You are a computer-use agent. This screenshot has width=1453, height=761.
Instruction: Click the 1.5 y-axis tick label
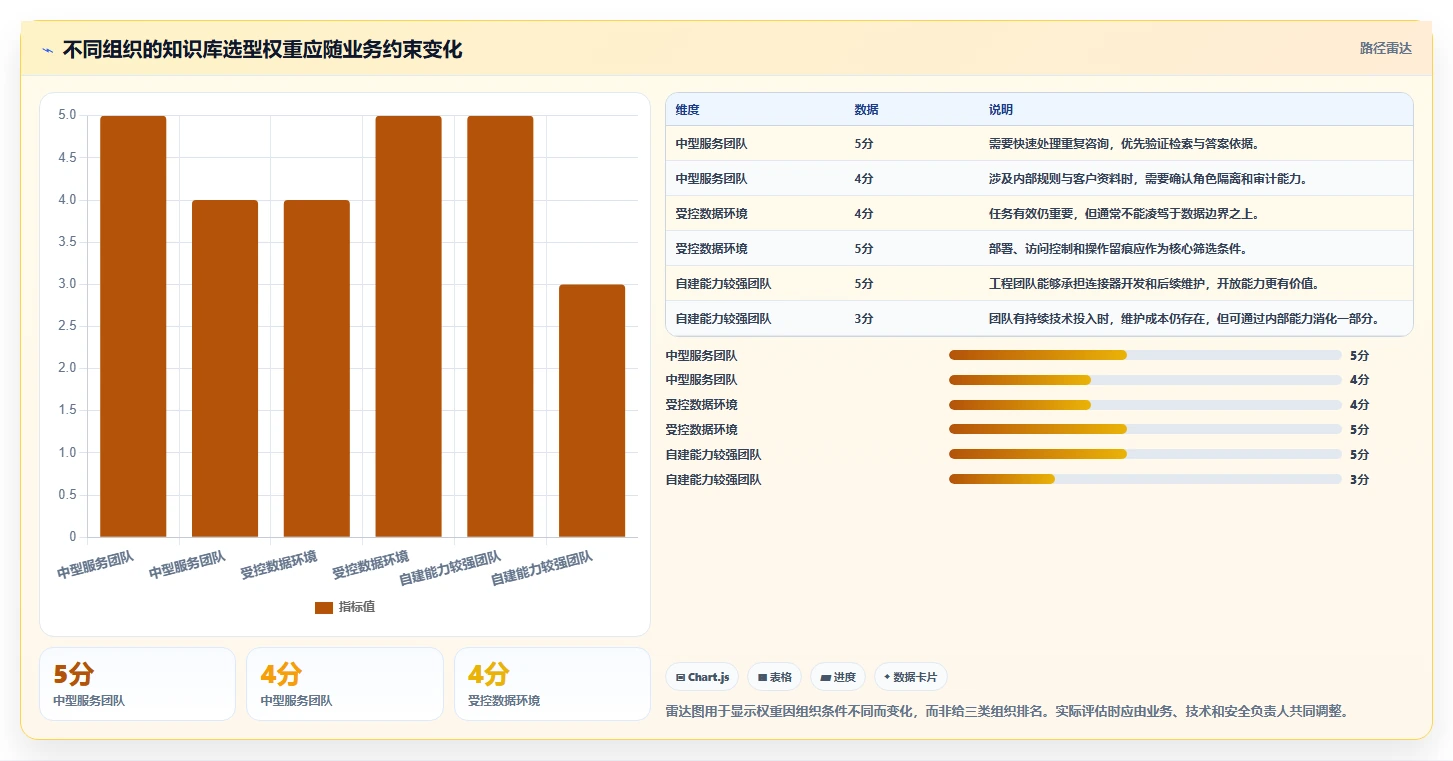tap(67, 410)
